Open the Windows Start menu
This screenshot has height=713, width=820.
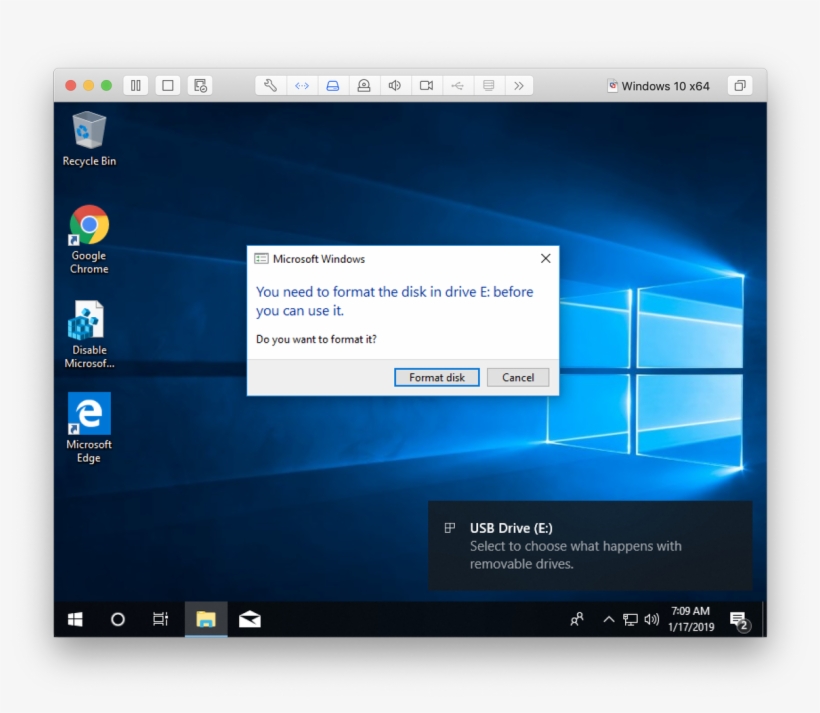75,619
